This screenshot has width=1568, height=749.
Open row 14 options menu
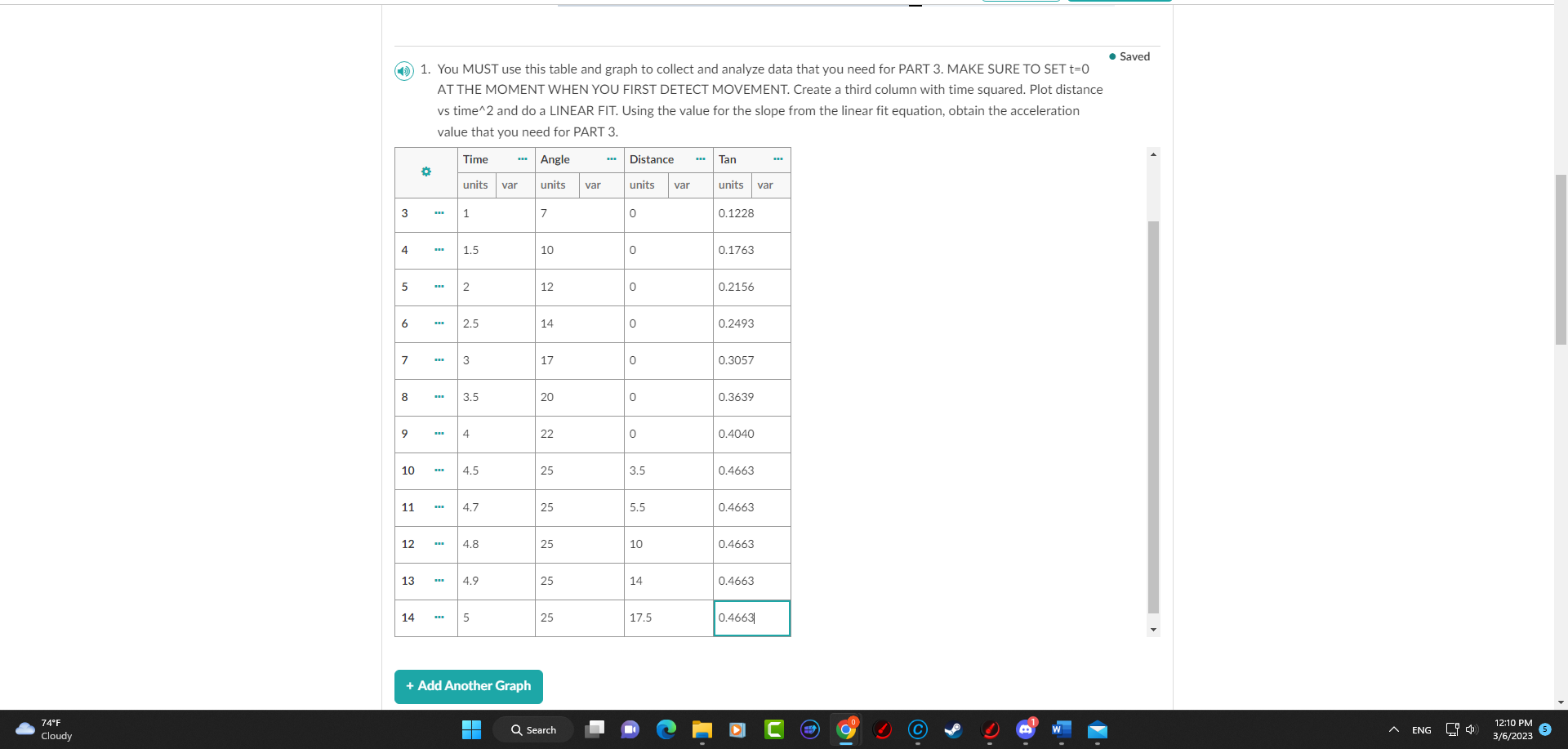(439, 617)
